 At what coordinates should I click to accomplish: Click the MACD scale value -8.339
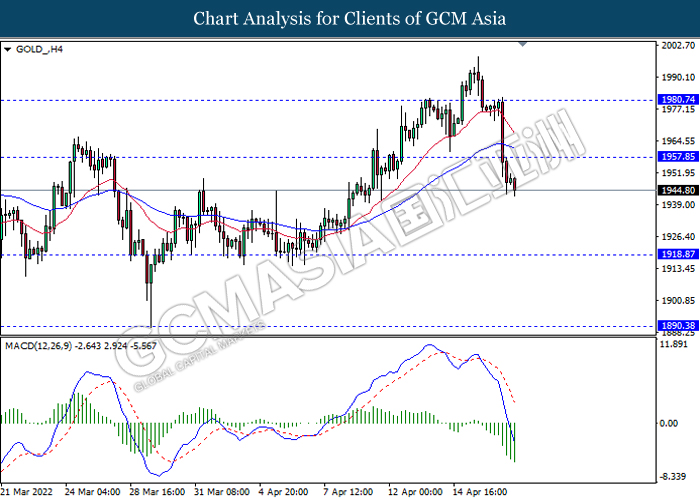pyautogui.click(x=673, y=477)
